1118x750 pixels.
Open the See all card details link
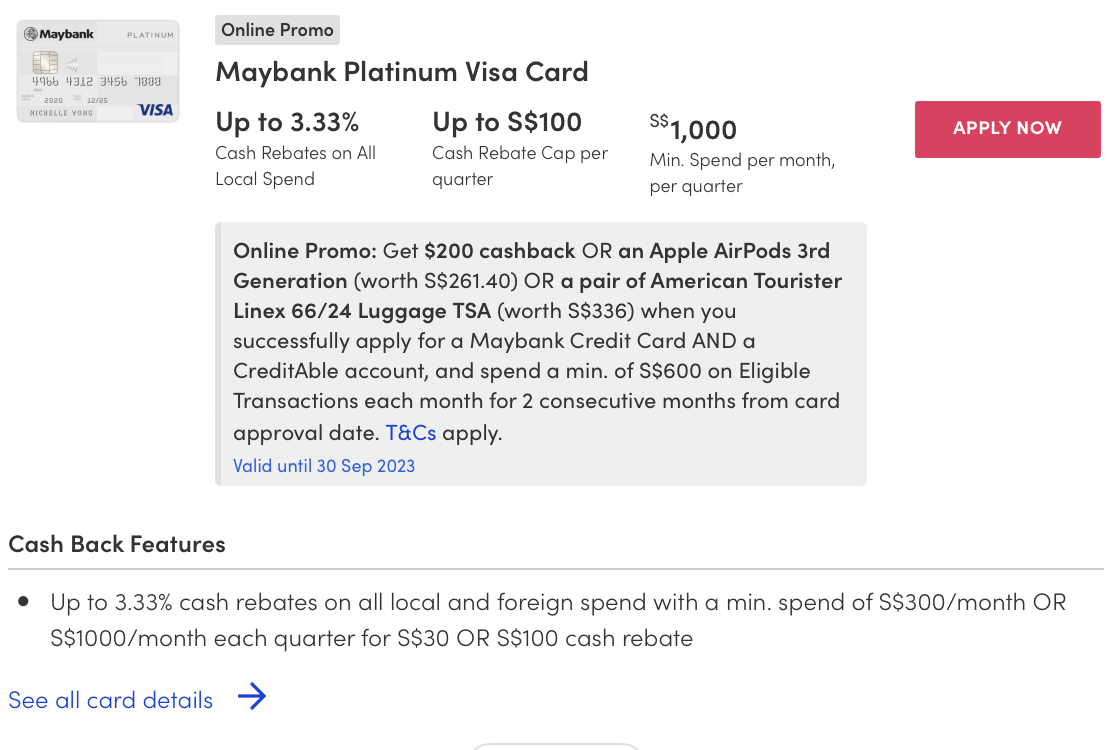[110, 700]
